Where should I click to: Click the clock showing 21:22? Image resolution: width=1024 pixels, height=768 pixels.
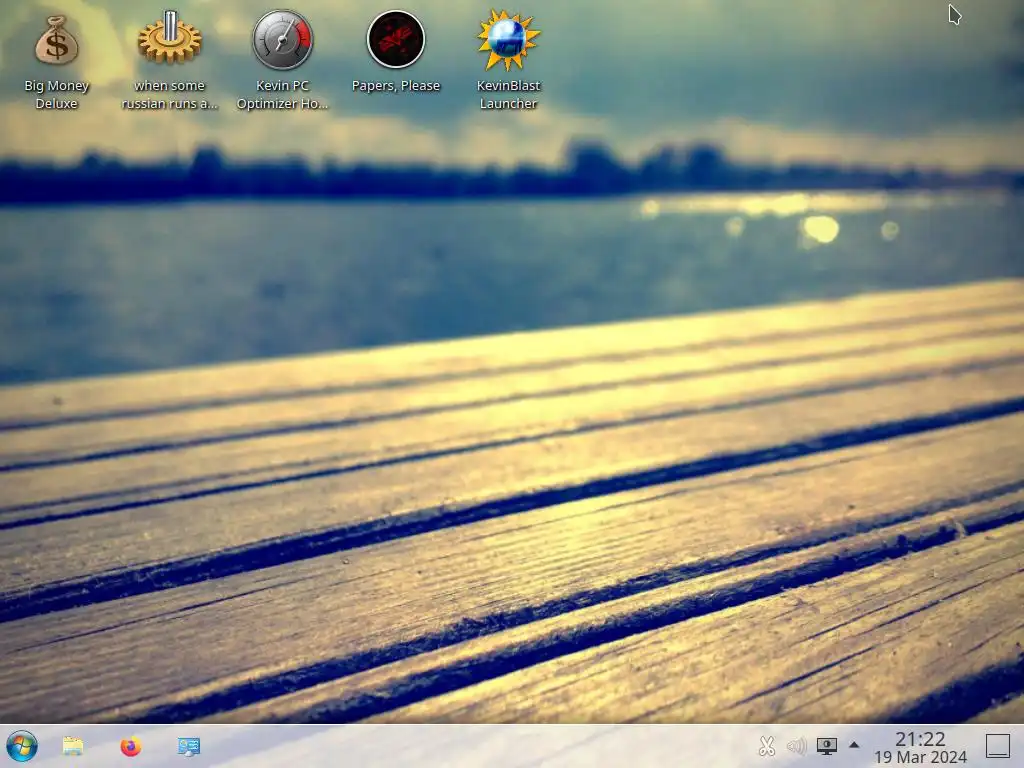(920, 739)
